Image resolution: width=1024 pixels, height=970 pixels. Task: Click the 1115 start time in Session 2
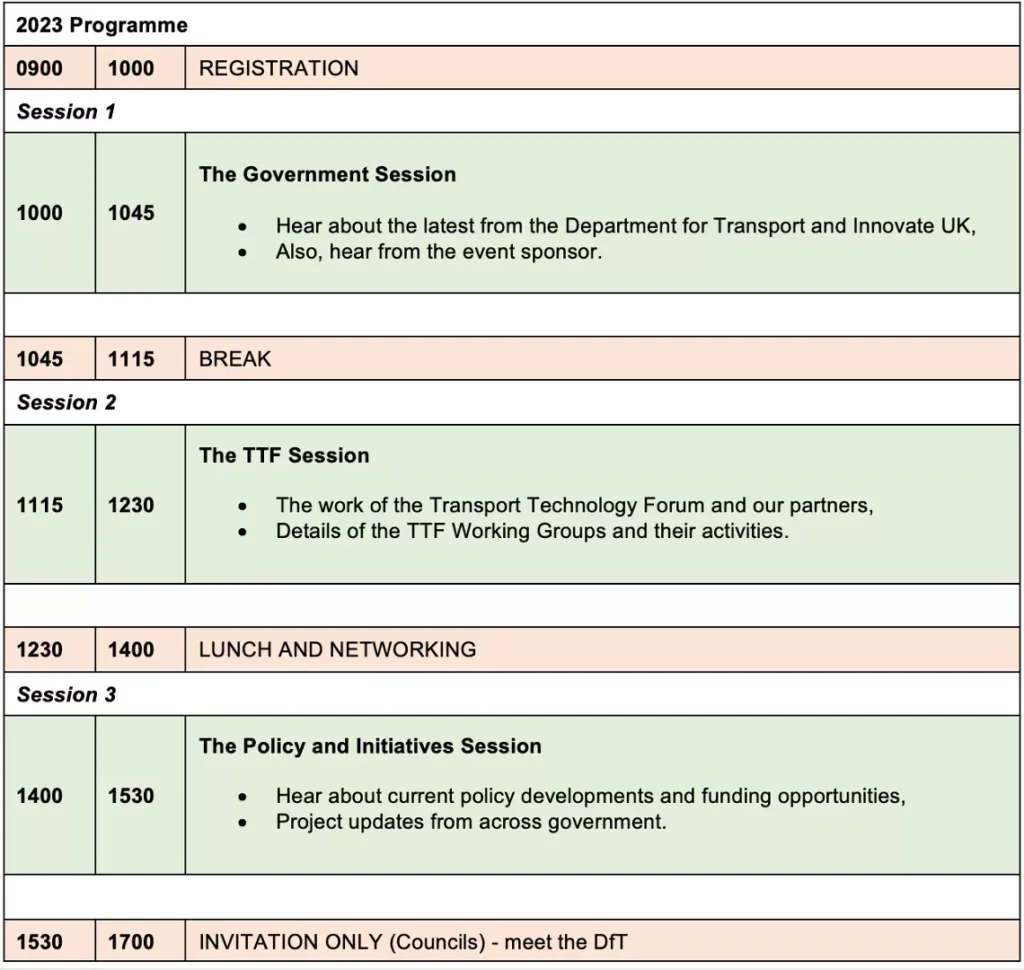coord(40,505)
